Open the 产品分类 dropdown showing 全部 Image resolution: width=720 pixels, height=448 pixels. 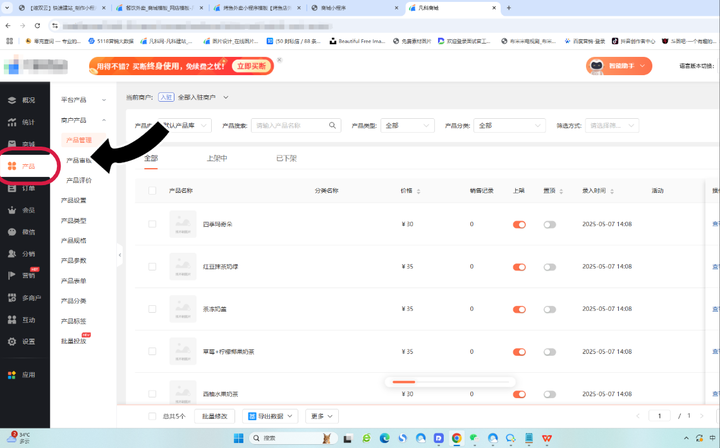(509, 125)
